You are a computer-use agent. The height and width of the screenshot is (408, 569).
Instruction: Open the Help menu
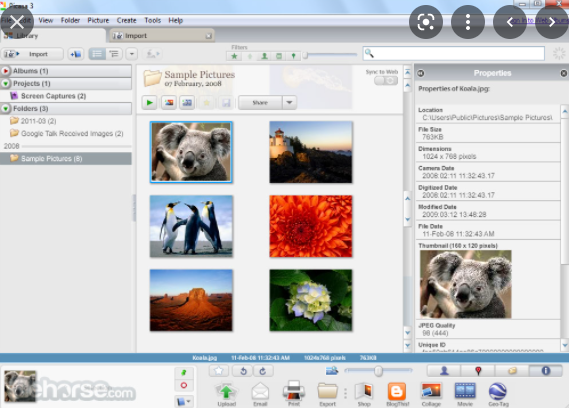click(x=175, y=20)
